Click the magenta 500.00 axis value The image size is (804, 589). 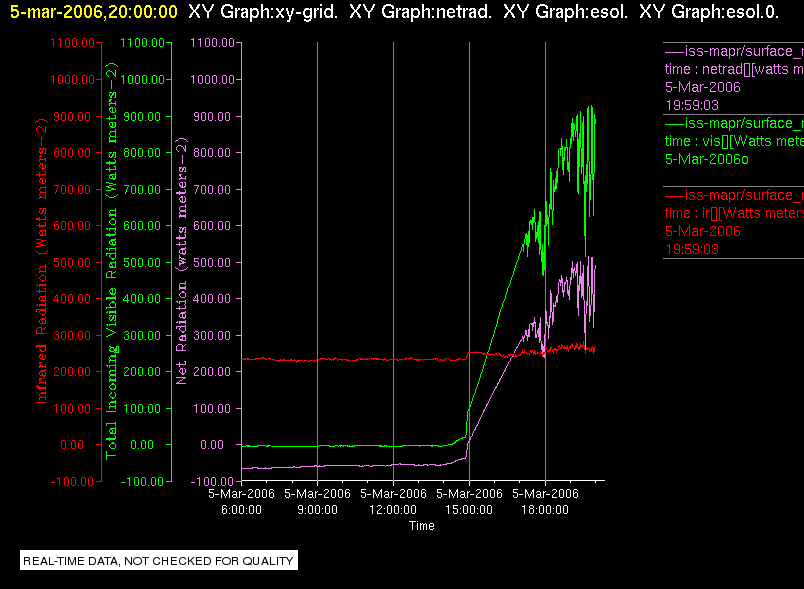tap(212, 262)
